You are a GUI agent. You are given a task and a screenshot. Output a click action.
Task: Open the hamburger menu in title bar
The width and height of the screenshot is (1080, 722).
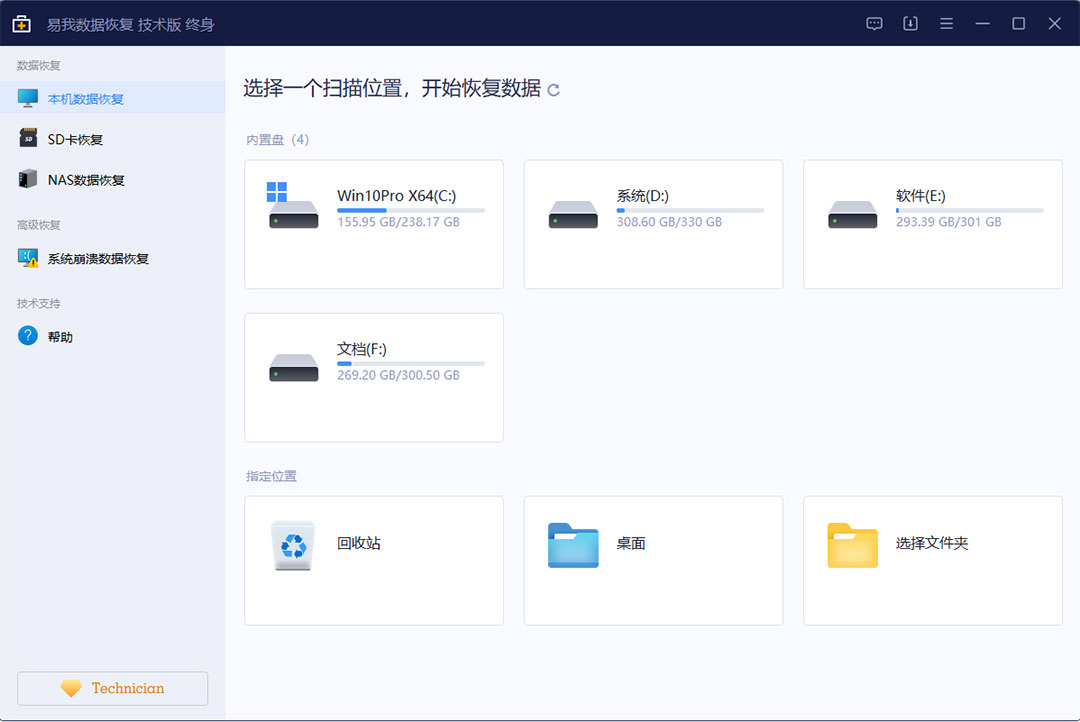pos(946,23)
